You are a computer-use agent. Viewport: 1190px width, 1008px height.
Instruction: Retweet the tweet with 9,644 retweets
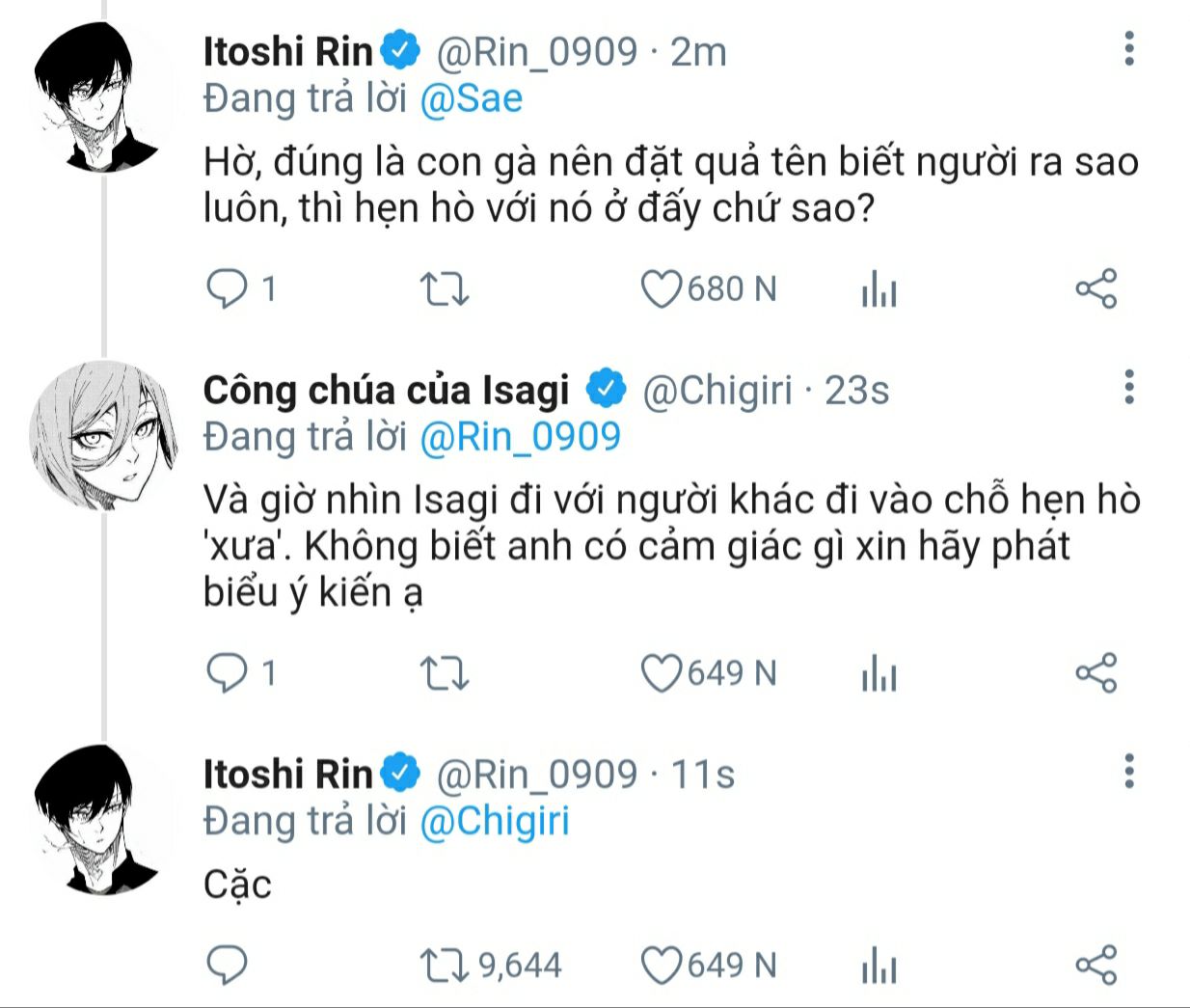[445, 965]
